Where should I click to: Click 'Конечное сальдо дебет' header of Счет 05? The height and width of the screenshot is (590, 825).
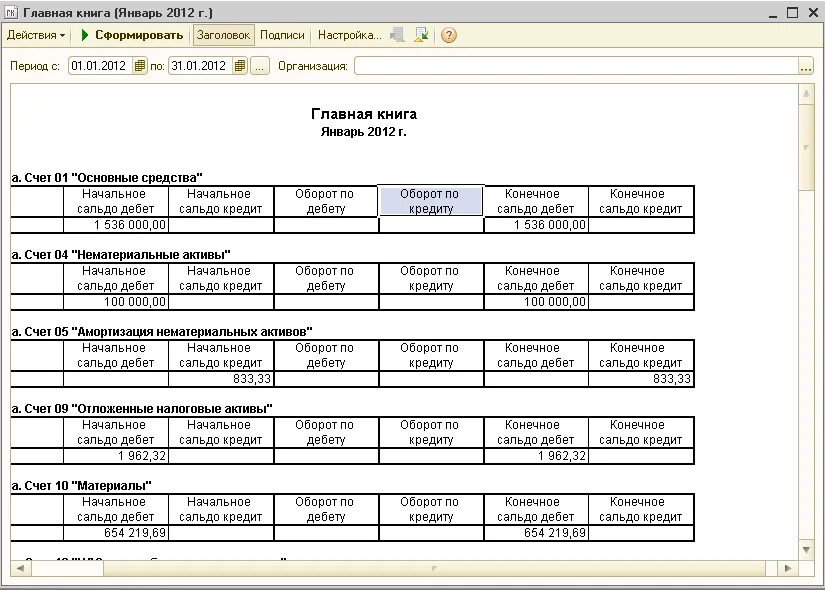[x=536, y=355]
